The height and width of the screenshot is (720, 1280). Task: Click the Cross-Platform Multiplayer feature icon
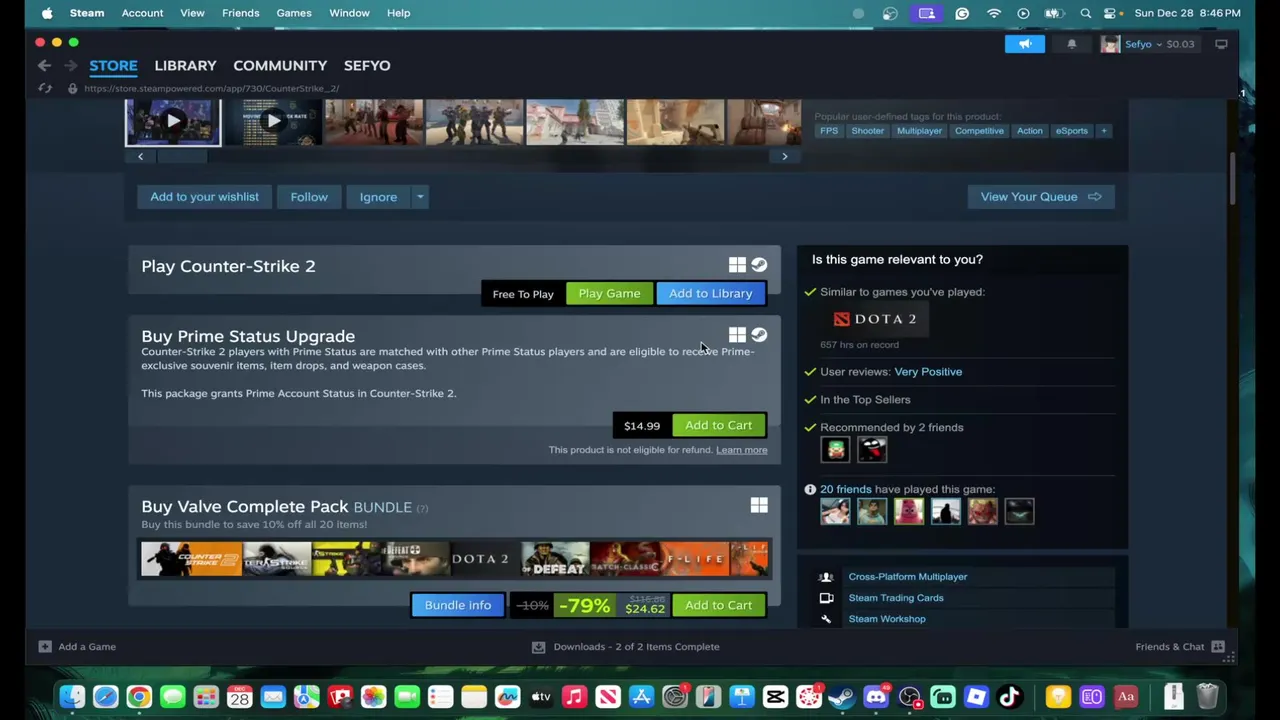point(826,577)
